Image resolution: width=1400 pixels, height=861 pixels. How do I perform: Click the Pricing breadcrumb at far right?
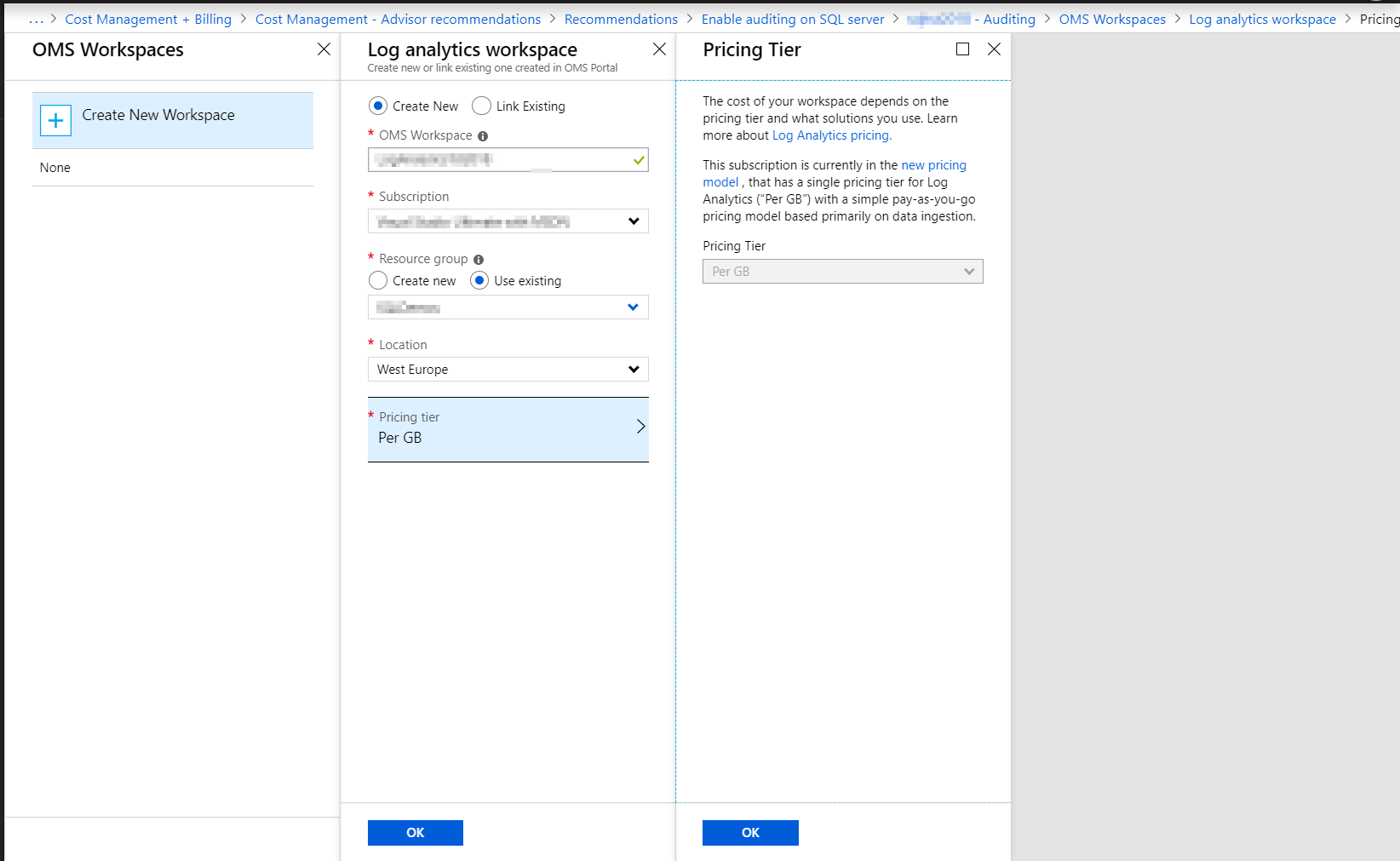tap(1380, 20)
